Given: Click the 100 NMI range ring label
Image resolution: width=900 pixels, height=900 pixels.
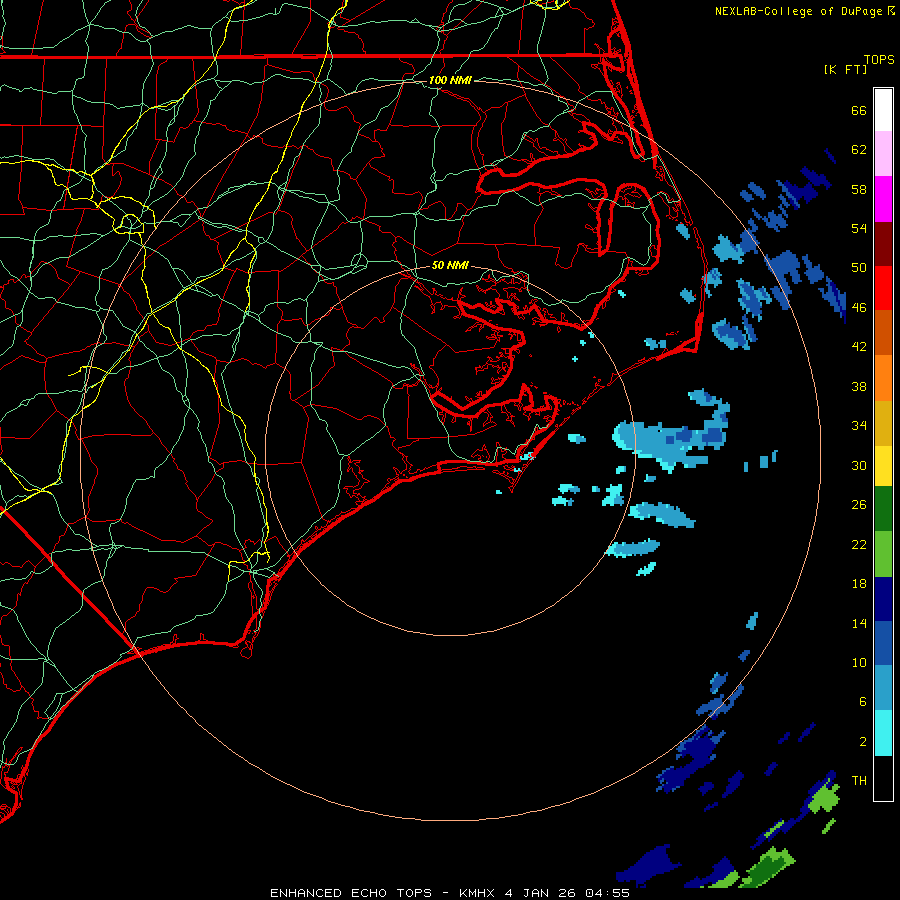Looking at the screenshot, I should pyautogui.click(x=450, y=80).
